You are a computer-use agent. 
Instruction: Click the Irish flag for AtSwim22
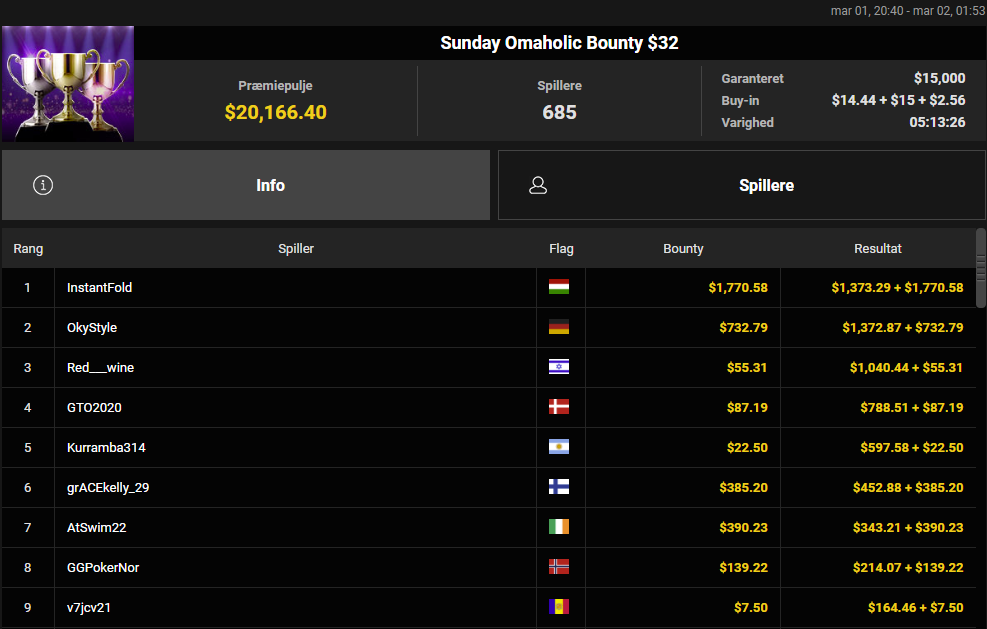click(x=559, y=528)
